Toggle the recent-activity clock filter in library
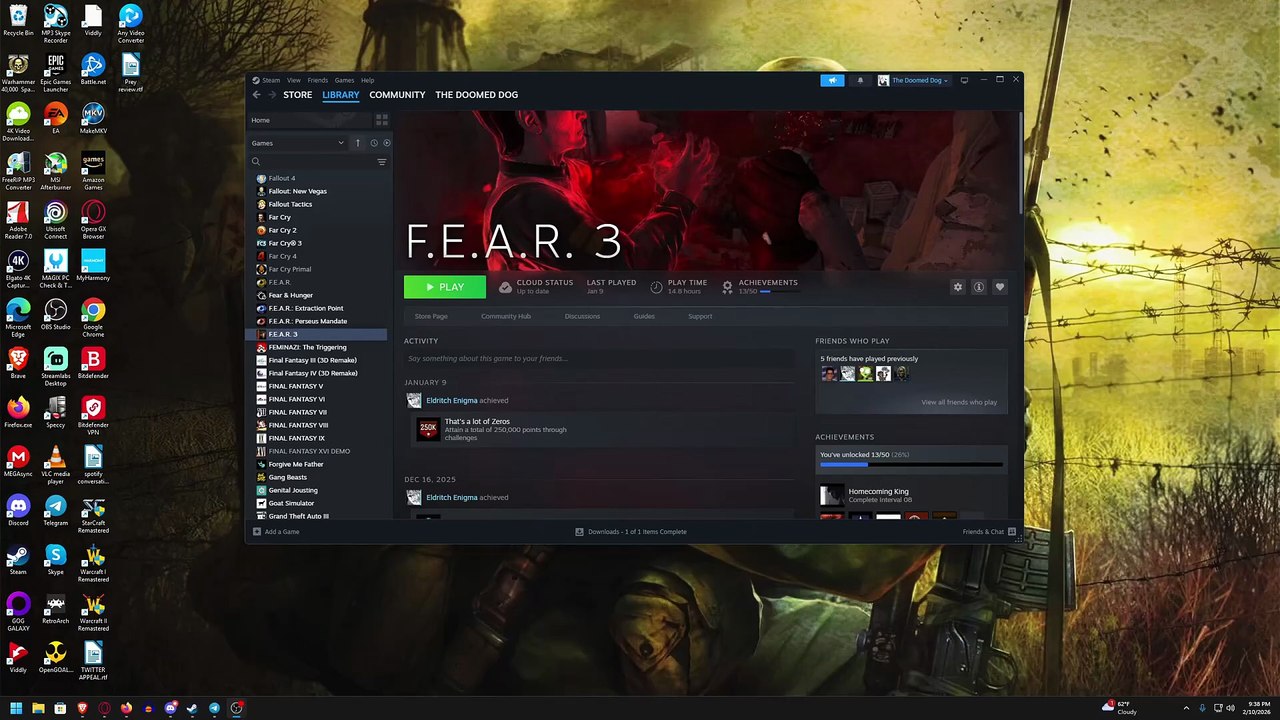The image size is (1280, 720). point(374,143)
